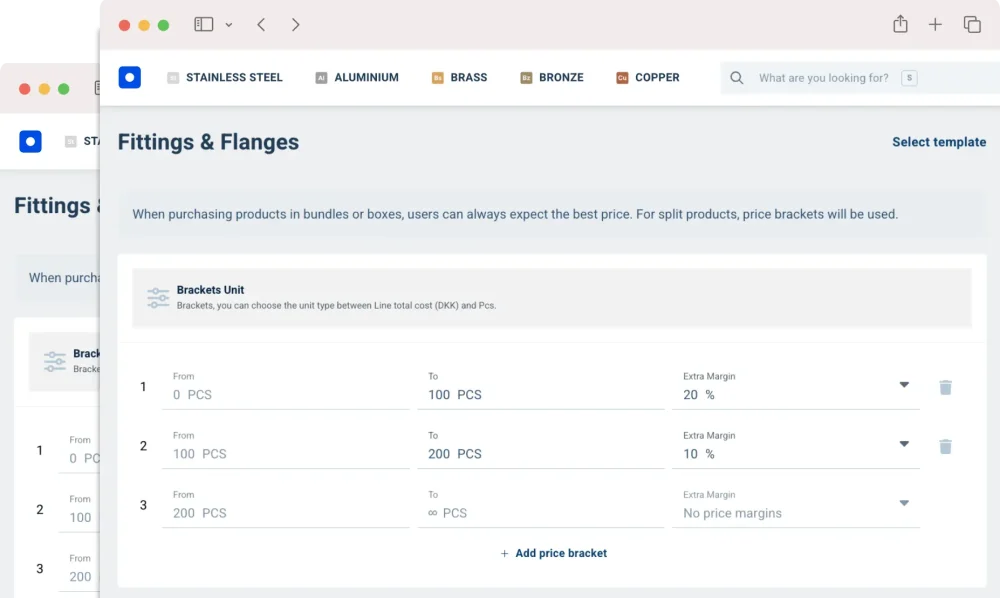The width and height of the screenshot is (1000, 598).
Task: Click the Add price bracket button
Action: click(x=553, y=553)
